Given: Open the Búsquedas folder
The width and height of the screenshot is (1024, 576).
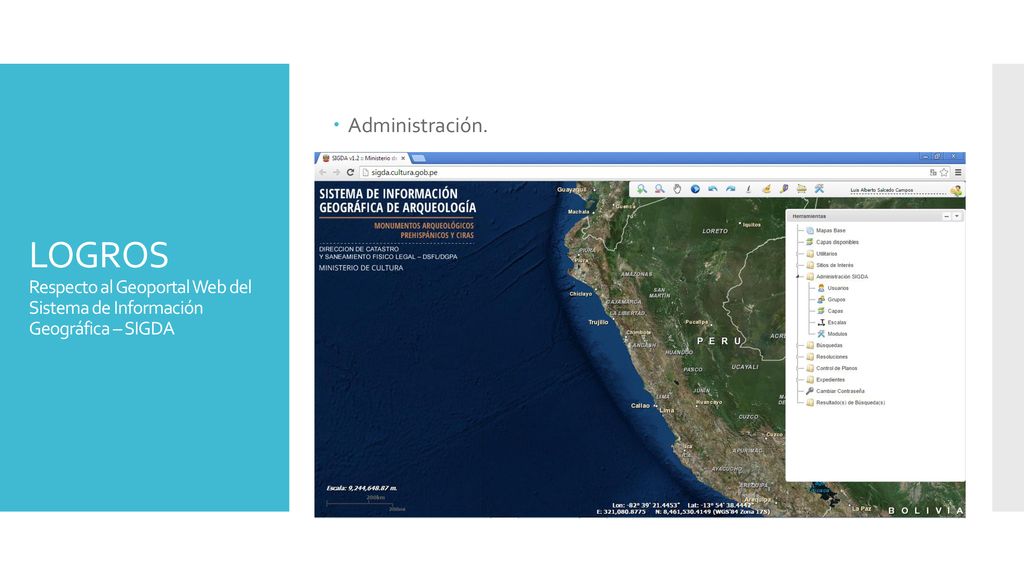Looking at the screenshot, I should coord(829,345).
